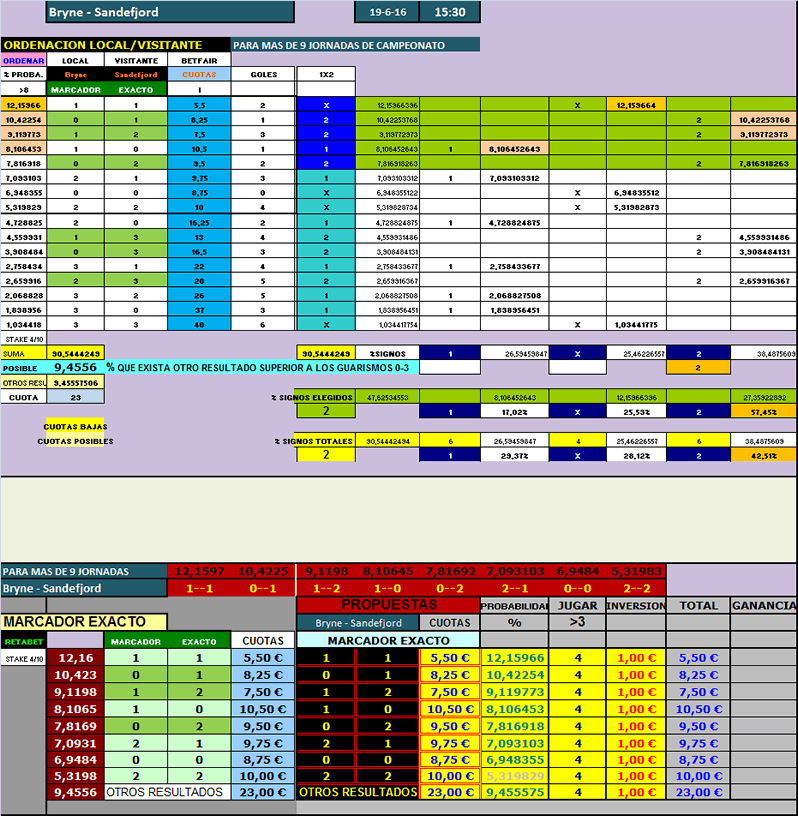Click the RETABET cell

pos(23,641)
